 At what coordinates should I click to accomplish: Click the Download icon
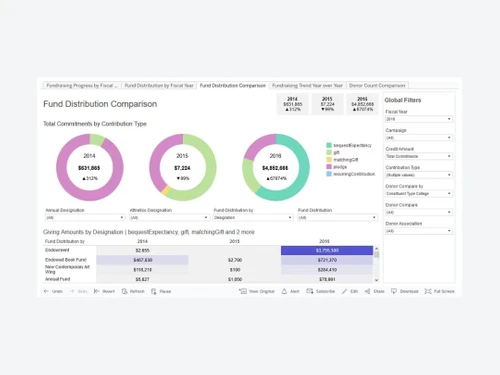click(x=394, y=291)
